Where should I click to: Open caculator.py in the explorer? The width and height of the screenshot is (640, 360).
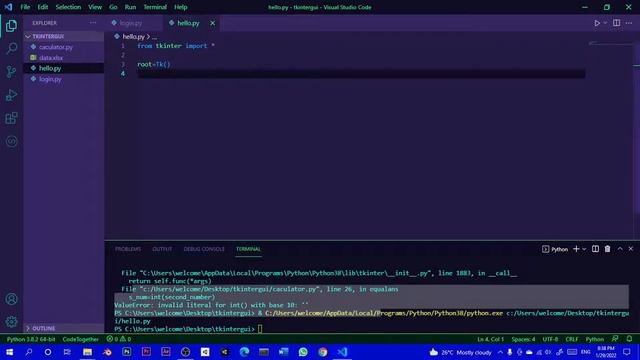pyautogui.click(x=56, y=47)
